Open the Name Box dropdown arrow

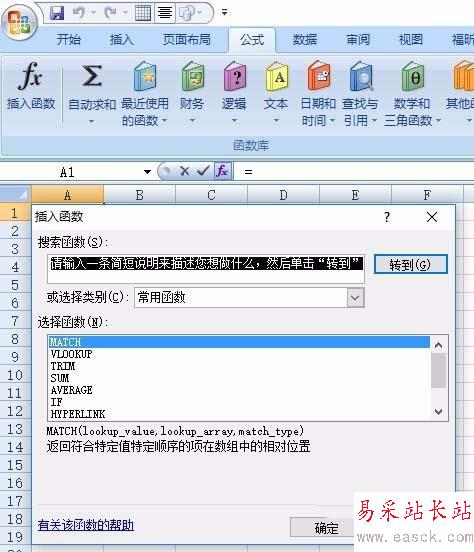pos(148,172)
